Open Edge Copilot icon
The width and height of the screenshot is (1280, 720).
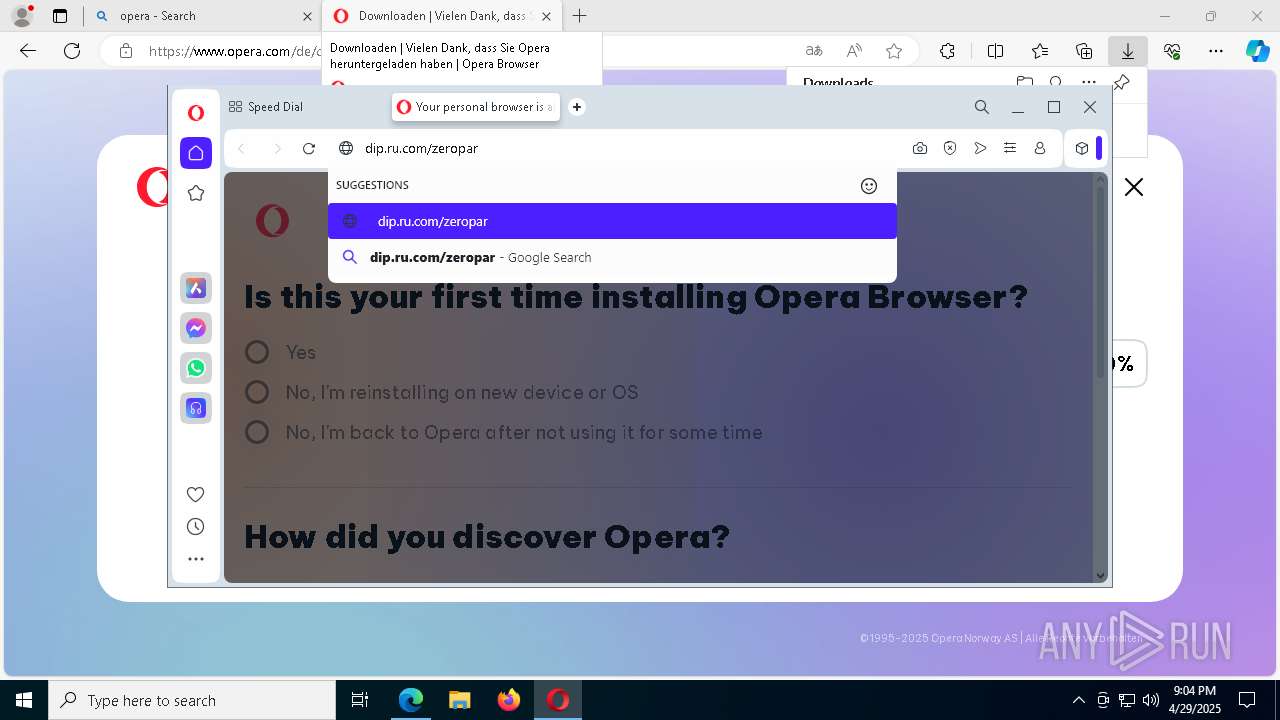click(1258, 51)
